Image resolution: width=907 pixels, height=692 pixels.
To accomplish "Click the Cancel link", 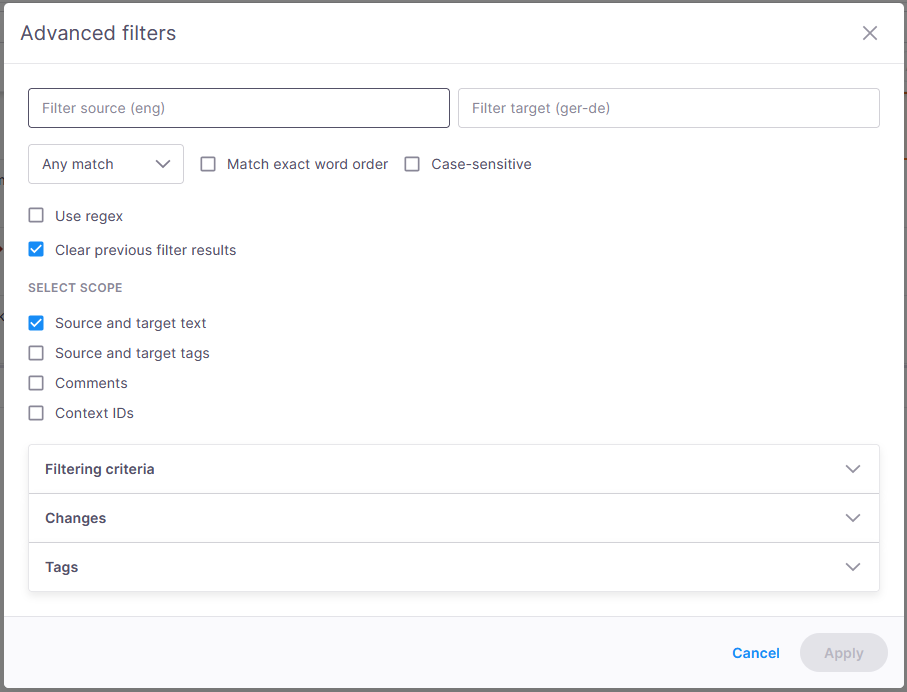I will [x=755, y=652].
